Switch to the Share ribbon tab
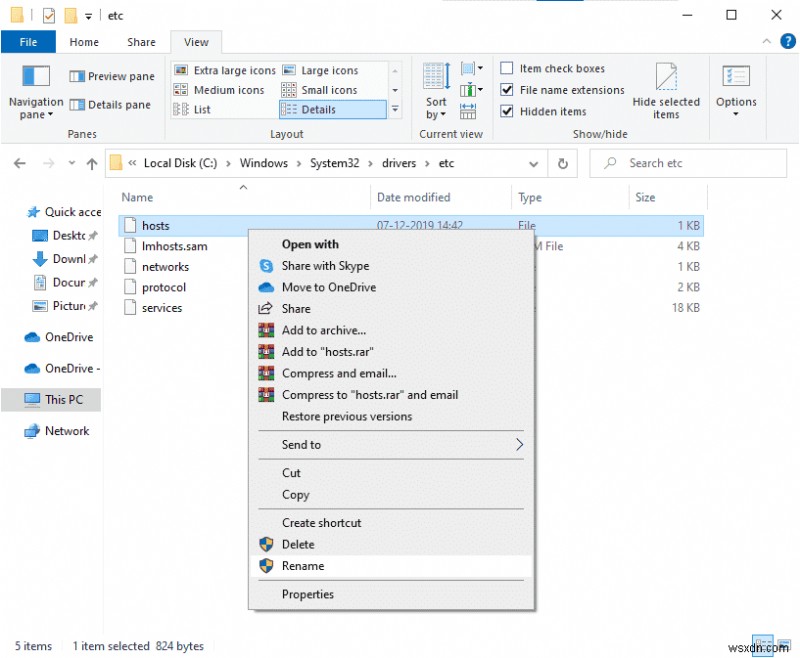Screen dimensions: 800x658 tap(141, 42)
